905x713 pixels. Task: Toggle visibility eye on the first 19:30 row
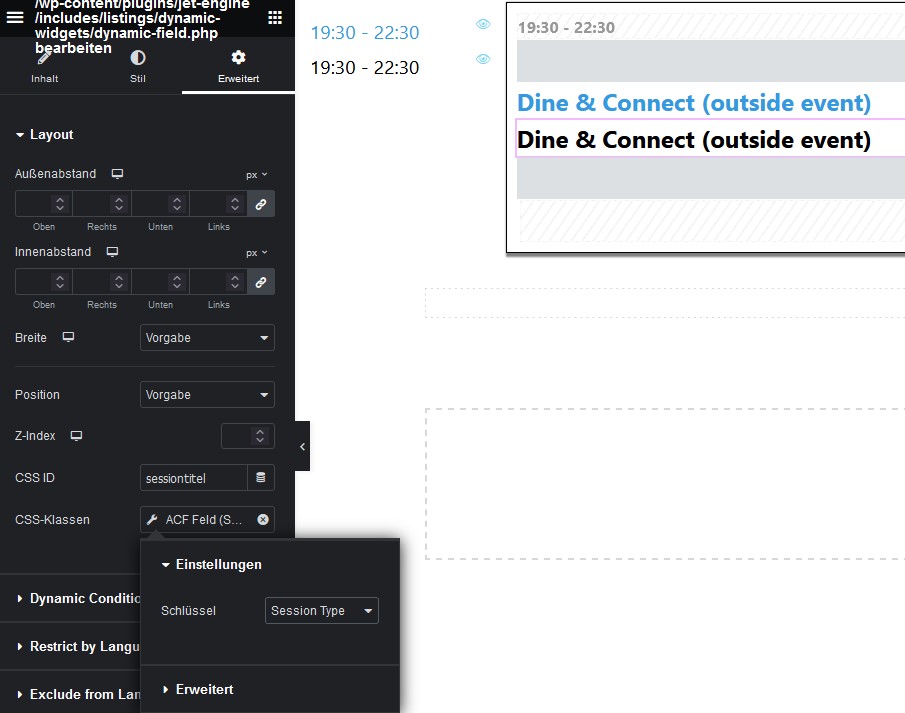(x=483, y=25)
